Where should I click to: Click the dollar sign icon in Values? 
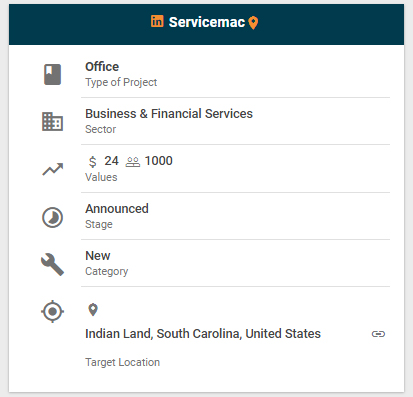tap(93, 162)
